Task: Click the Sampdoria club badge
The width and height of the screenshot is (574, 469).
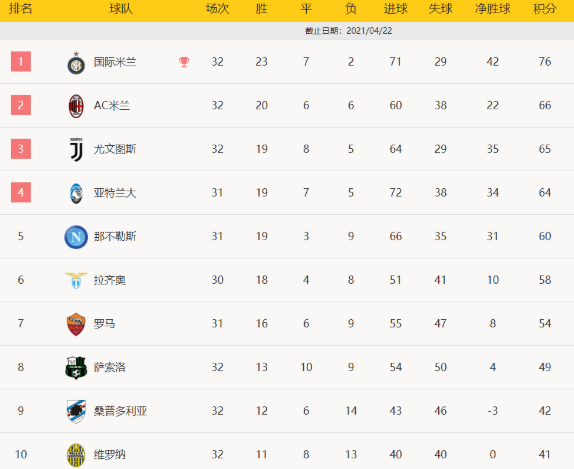Action: click(x=76, y=411)
